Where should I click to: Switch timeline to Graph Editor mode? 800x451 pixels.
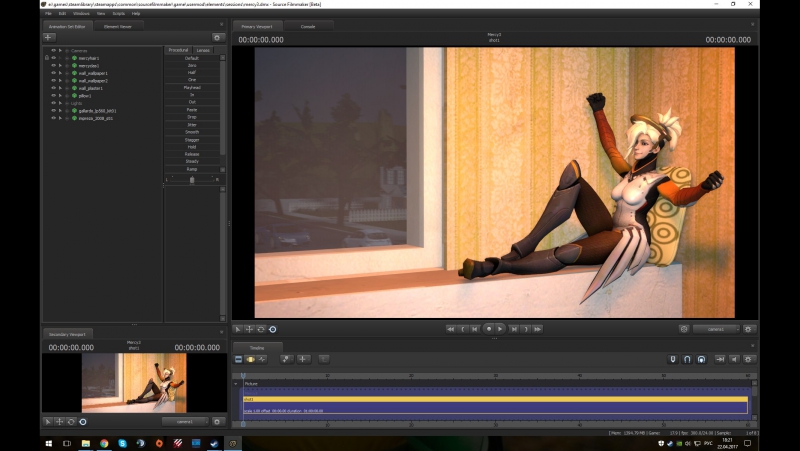coord(263,358)
